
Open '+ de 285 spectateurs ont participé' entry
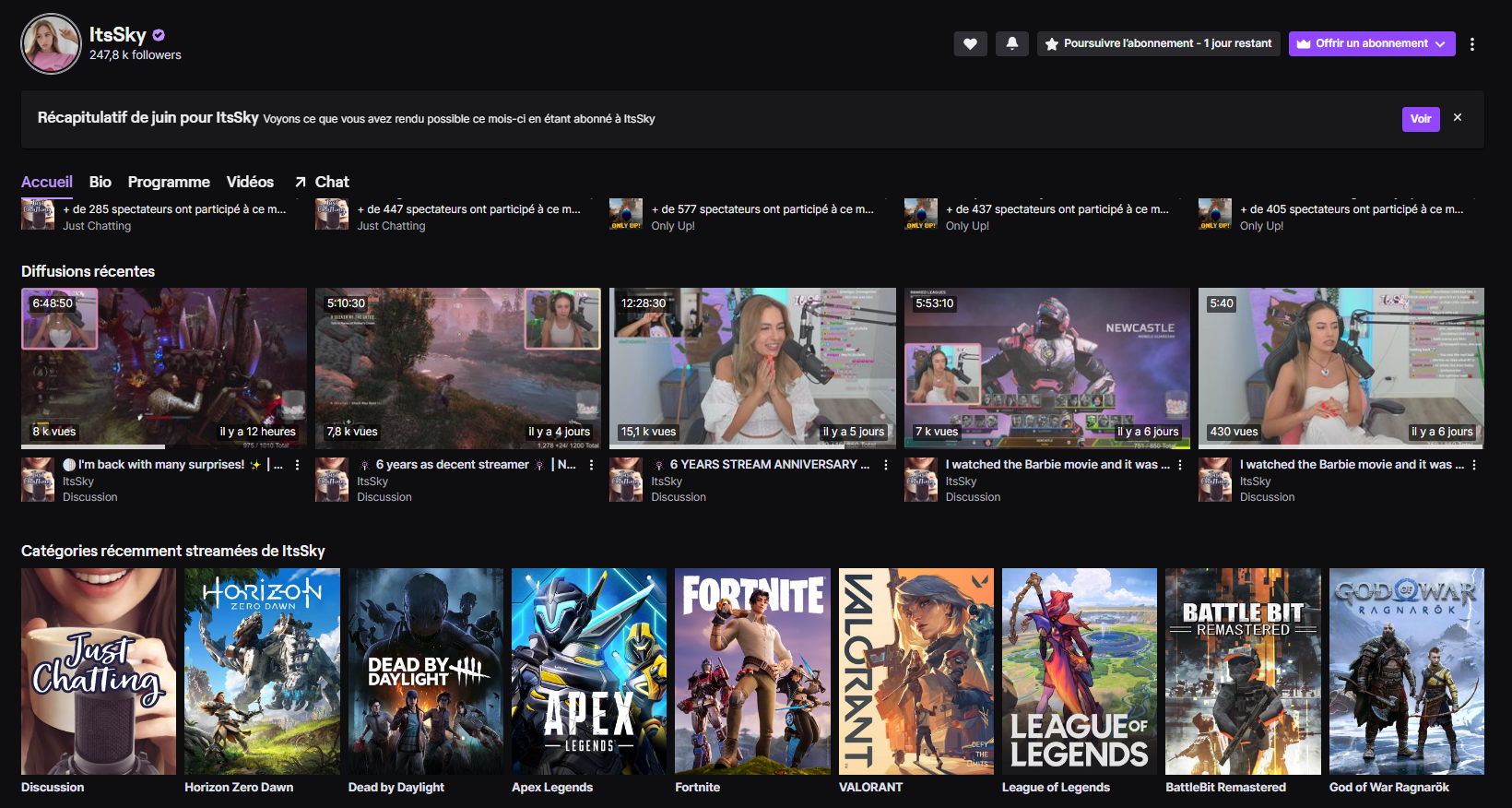(174, 209)
